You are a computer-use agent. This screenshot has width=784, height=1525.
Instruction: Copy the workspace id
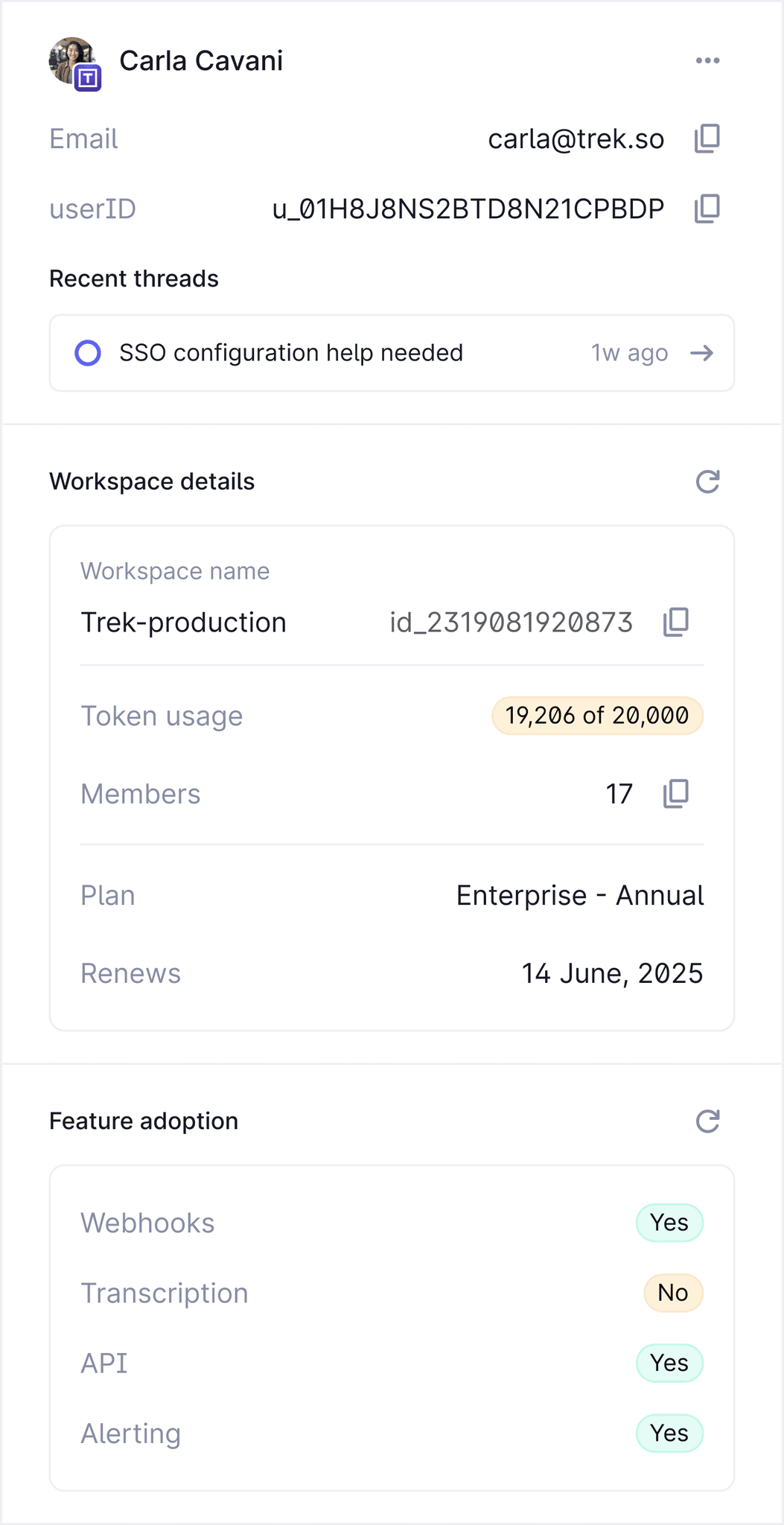coord(676,622)
